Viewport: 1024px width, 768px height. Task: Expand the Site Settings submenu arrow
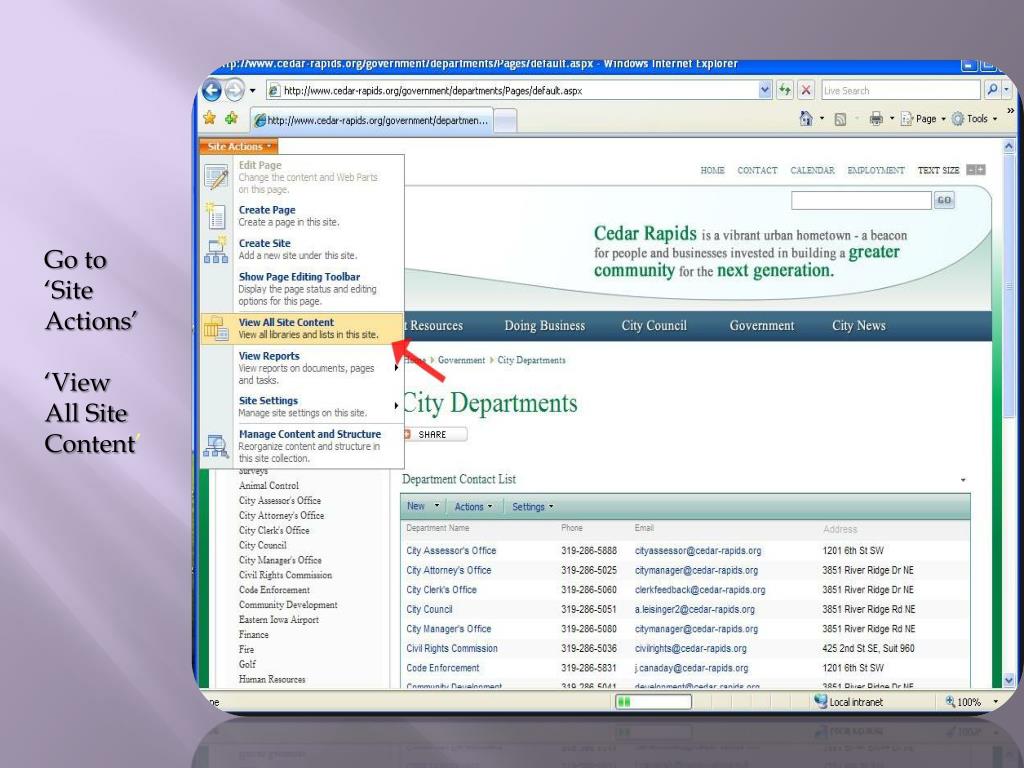click(x=396, y=406)
